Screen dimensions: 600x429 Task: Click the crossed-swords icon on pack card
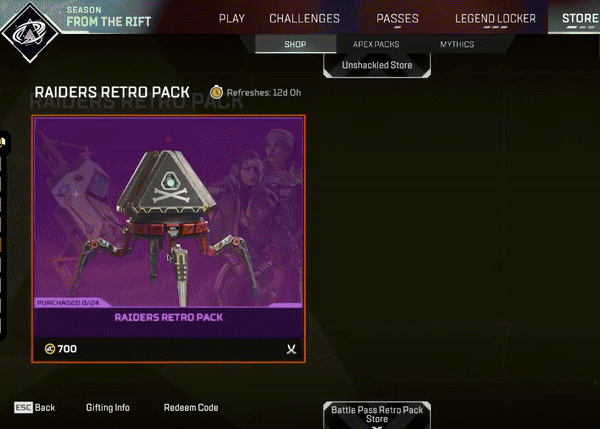coord(291,349)
